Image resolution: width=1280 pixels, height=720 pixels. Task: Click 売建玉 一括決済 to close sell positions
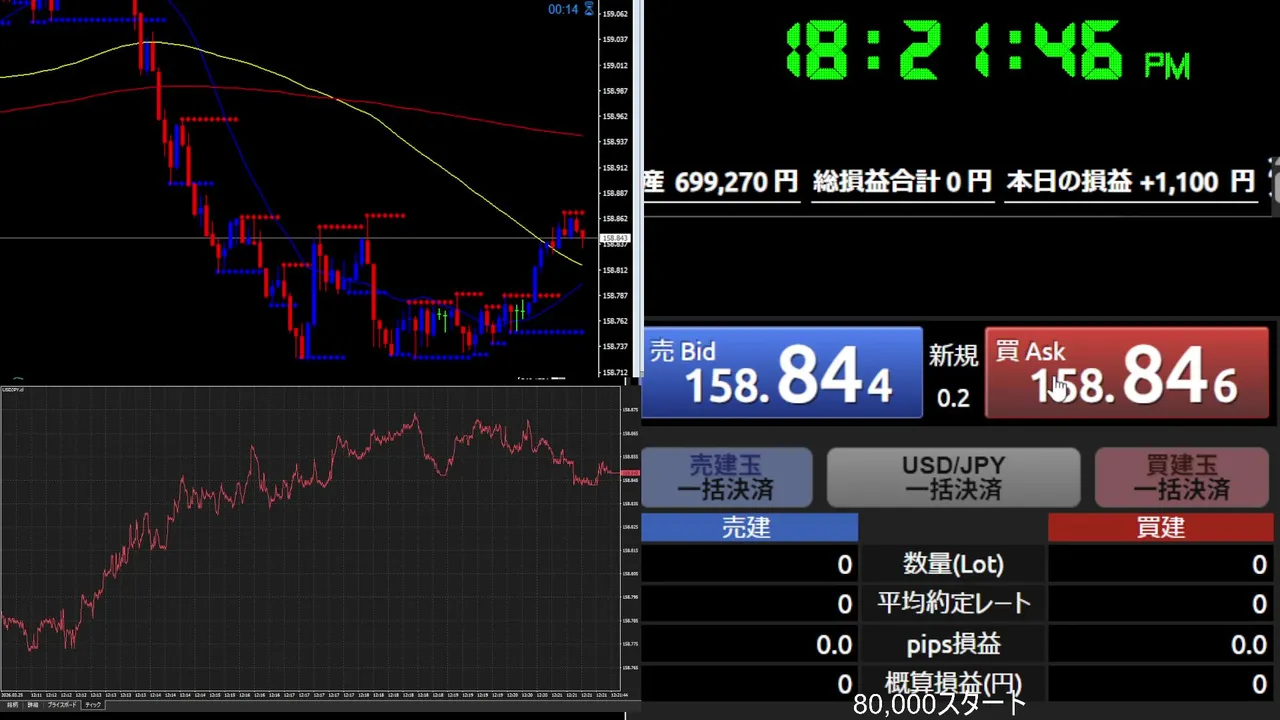(x=726, y=478)
